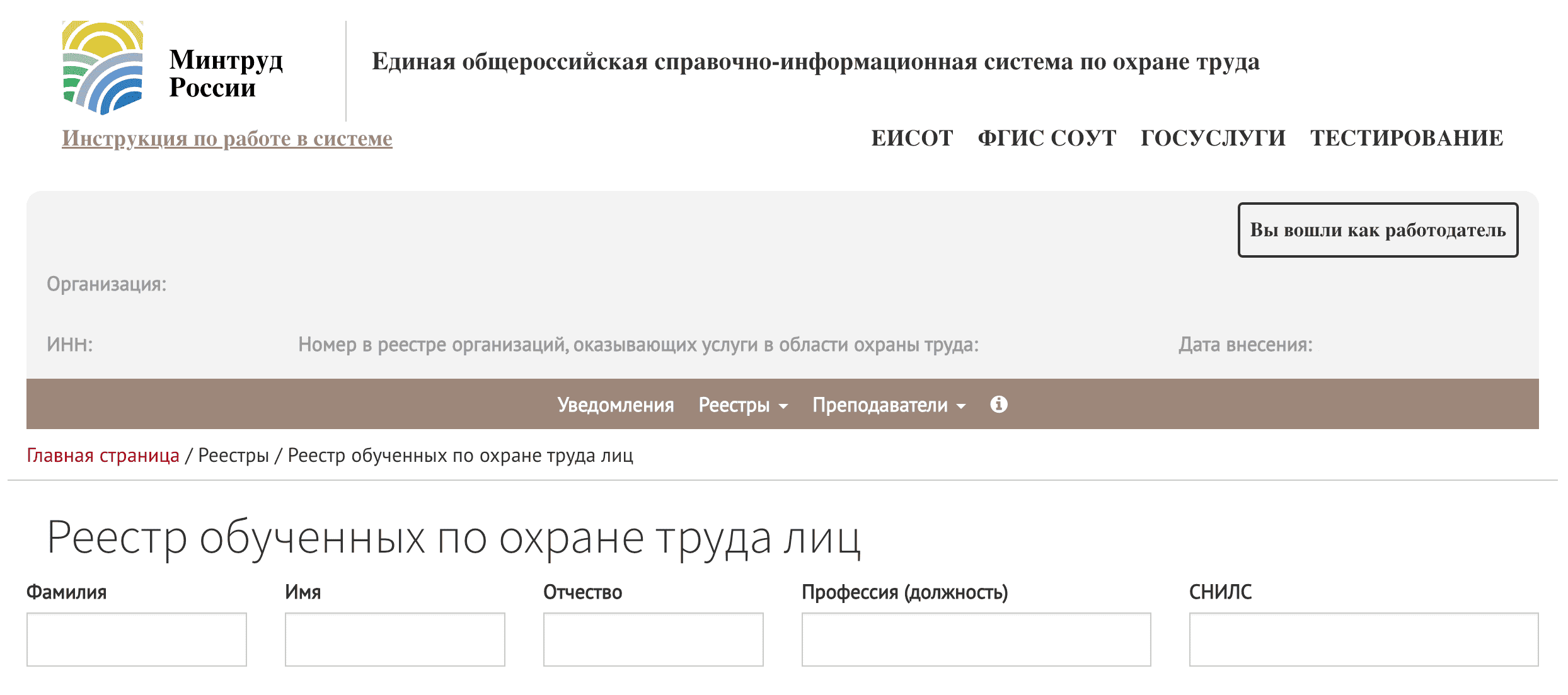
Task: Click the Единая общероссийская справочно-информационная система header
Action: coord(816,62)
